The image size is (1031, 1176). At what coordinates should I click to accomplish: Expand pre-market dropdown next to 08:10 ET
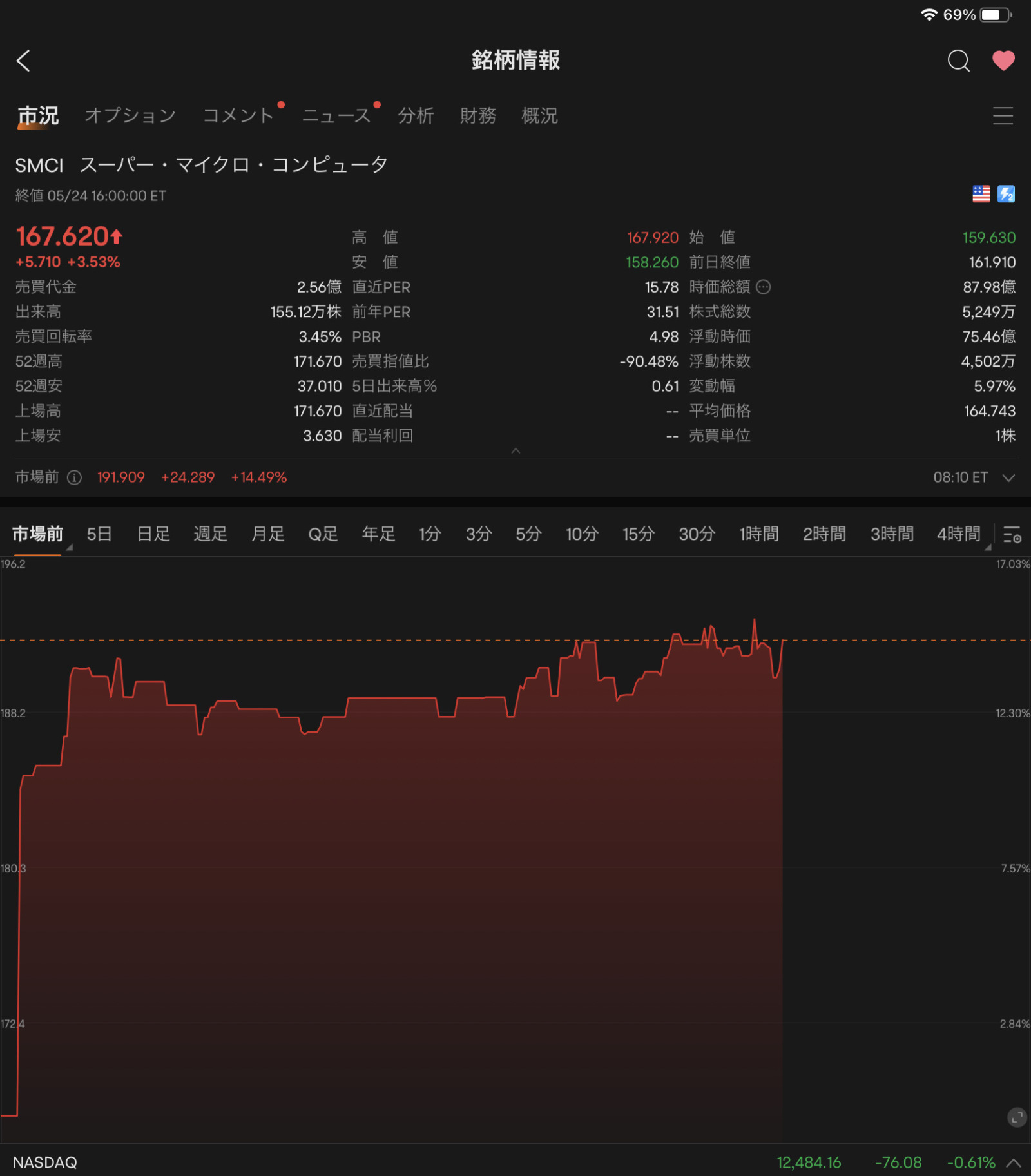pyautogui.click(x=1008, y=478)
